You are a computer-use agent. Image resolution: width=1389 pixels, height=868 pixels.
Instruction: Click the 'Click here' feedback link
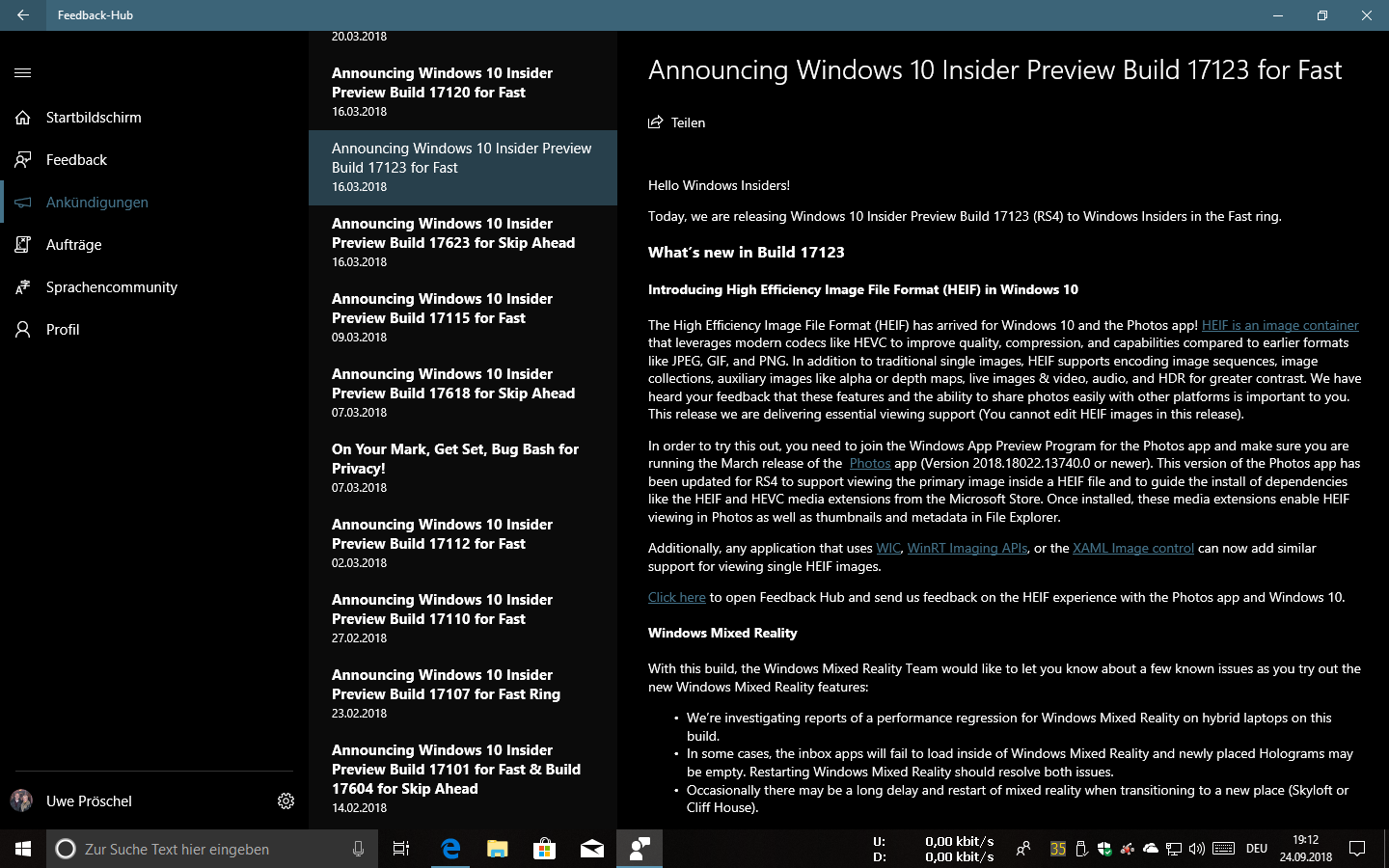tap(677, 597)
